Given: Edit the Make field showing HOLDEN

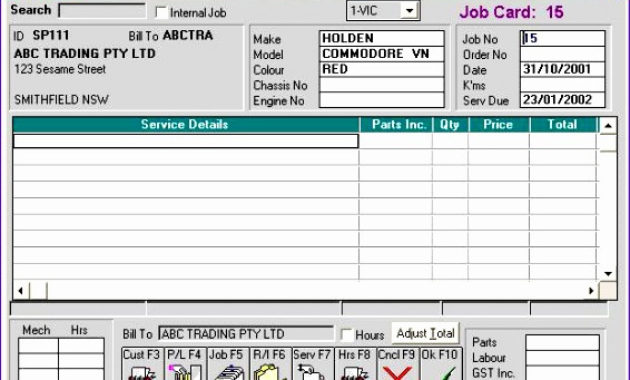Looking at the screenshot, I should [x=382, y=38].
